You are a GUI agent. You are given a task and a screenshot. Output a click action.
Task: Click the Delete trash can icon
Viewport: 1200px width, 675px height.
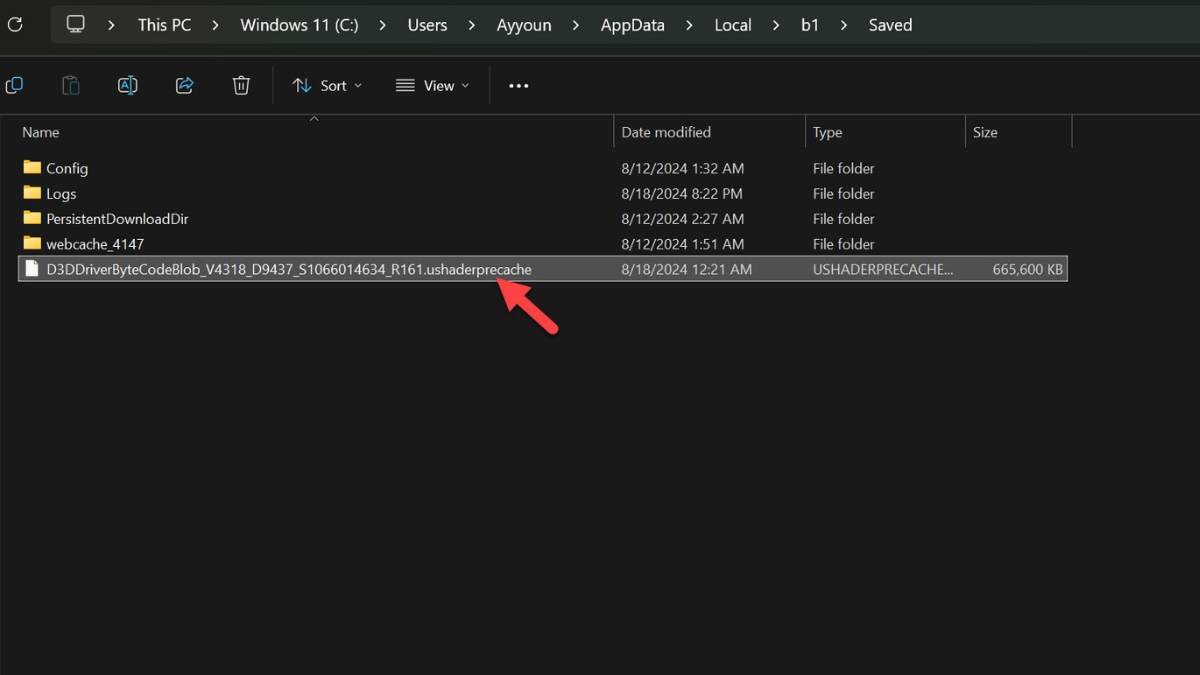click(241, 86)
